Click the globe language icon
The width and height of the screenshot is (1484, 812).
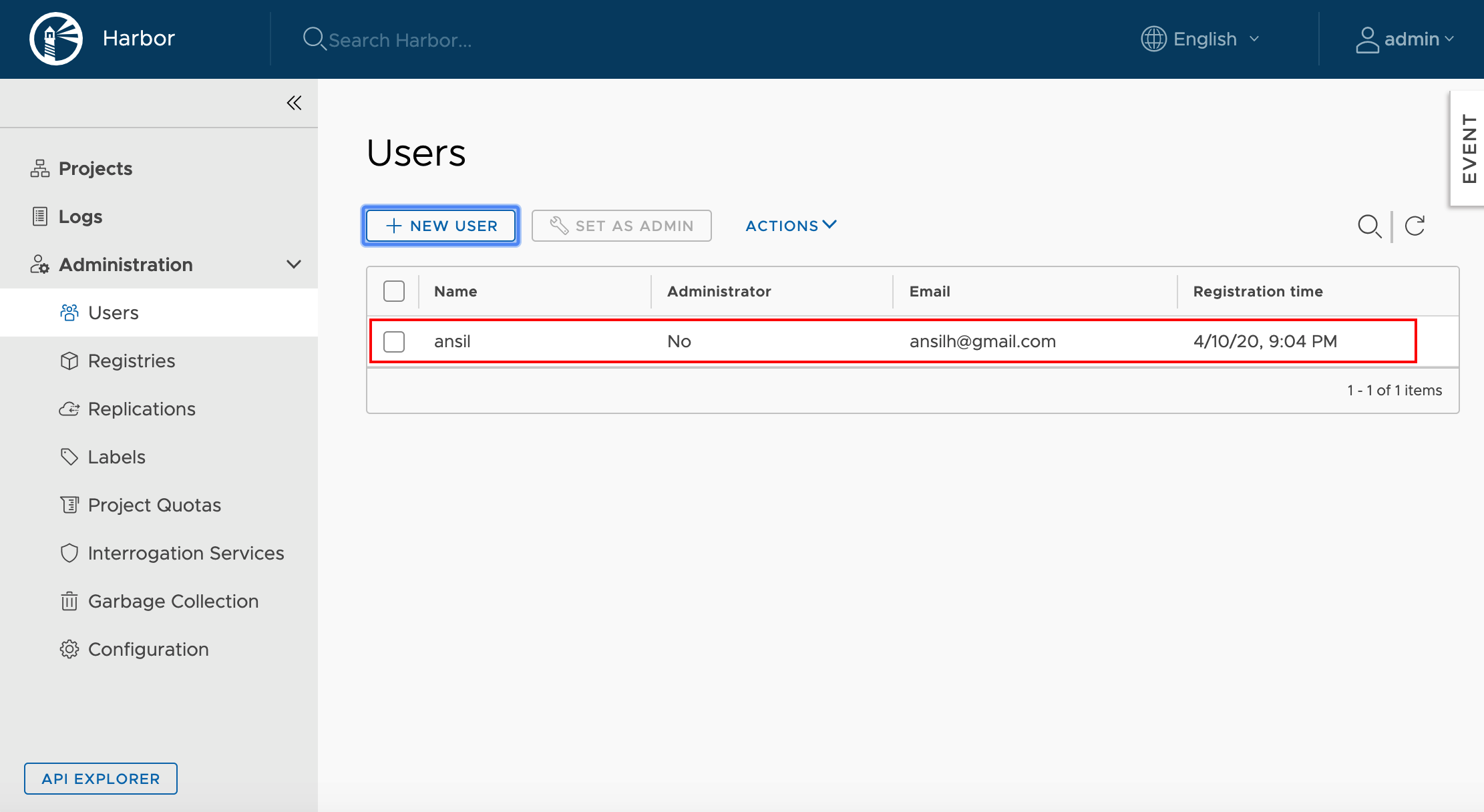tap(1153, 39)
